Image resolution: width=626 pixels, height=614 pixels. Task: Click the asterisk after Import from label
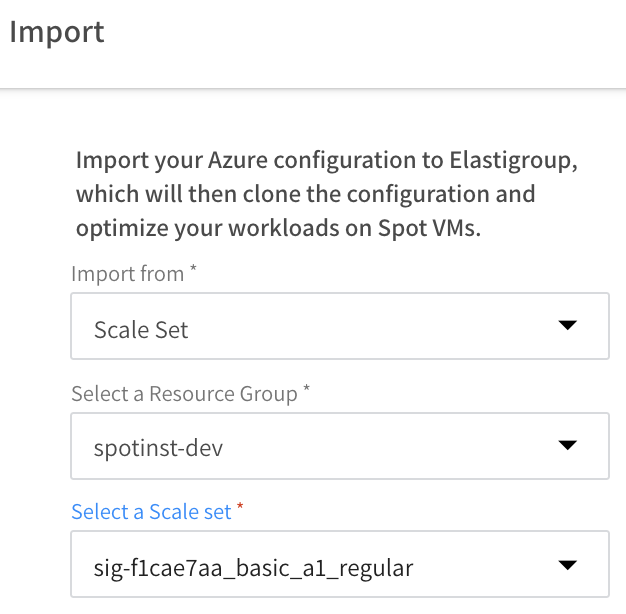[x=193, y=272]
